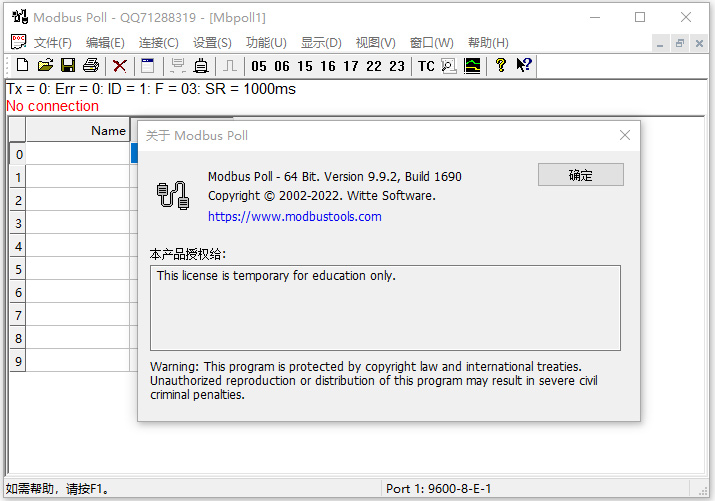Screen dimensions: 715x501
Task: Open the real-time chart icon
Action: pos(472,66)
